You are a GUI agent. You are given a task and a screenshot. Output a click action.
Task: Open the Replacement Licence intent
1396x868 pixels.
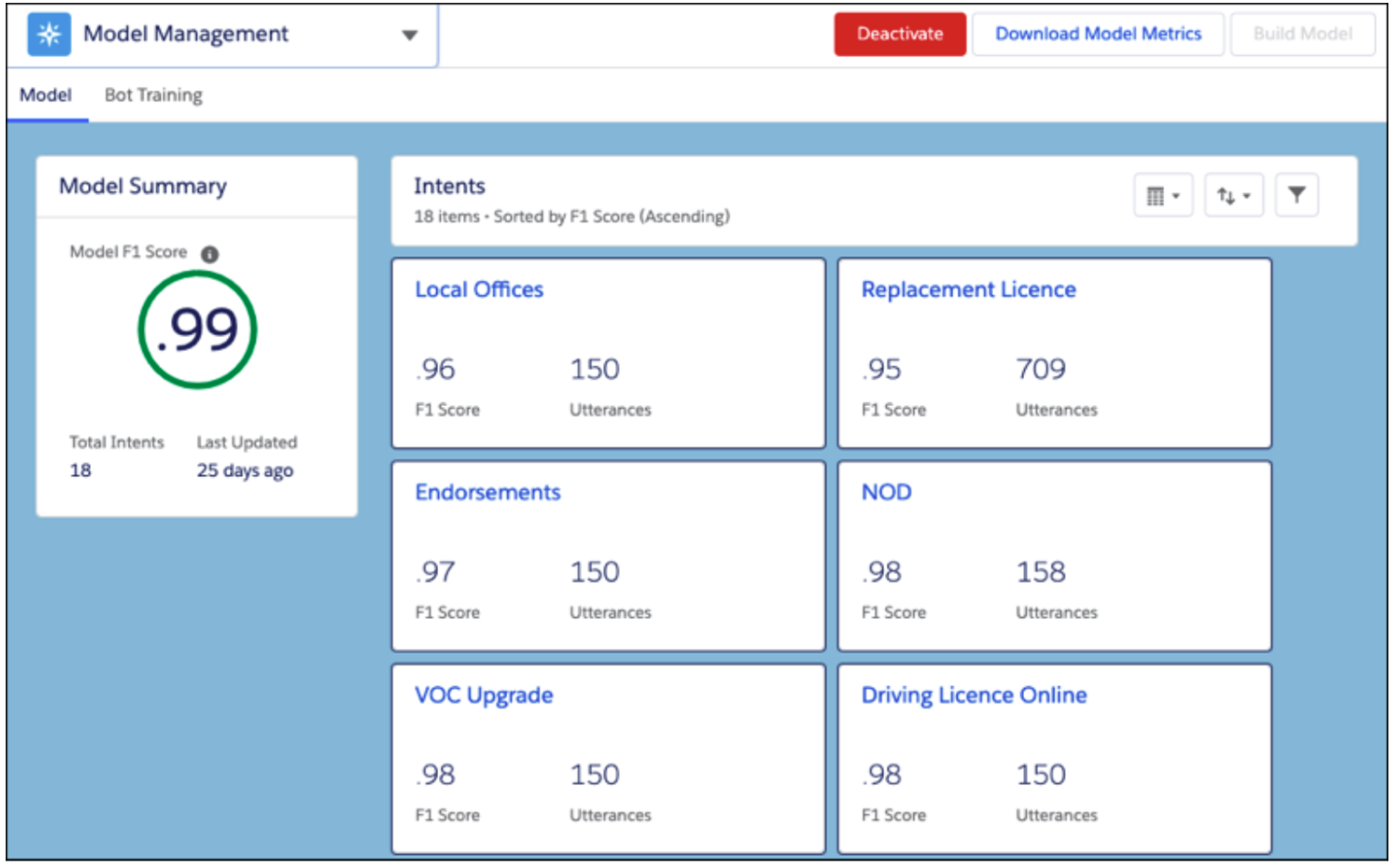point(967,290)
